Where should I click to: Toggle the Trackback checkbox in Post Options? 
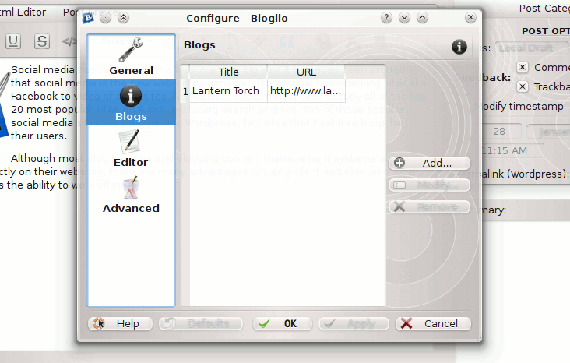522,86
